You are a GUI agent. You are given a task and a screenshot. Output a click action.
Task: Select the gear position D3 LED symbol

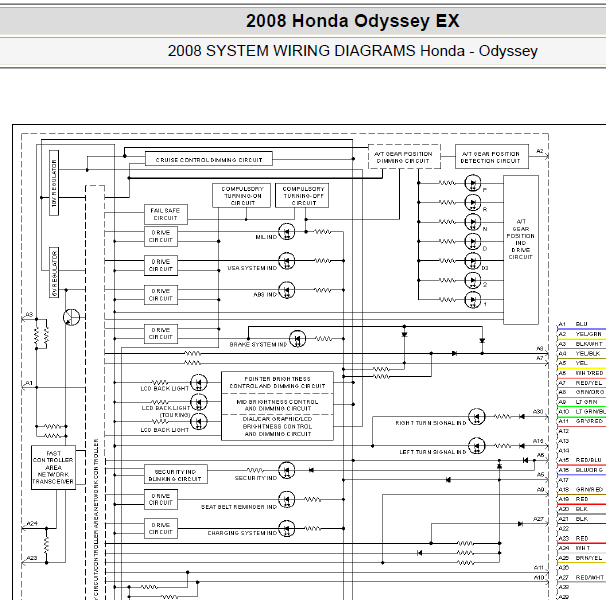pos(472,261)
